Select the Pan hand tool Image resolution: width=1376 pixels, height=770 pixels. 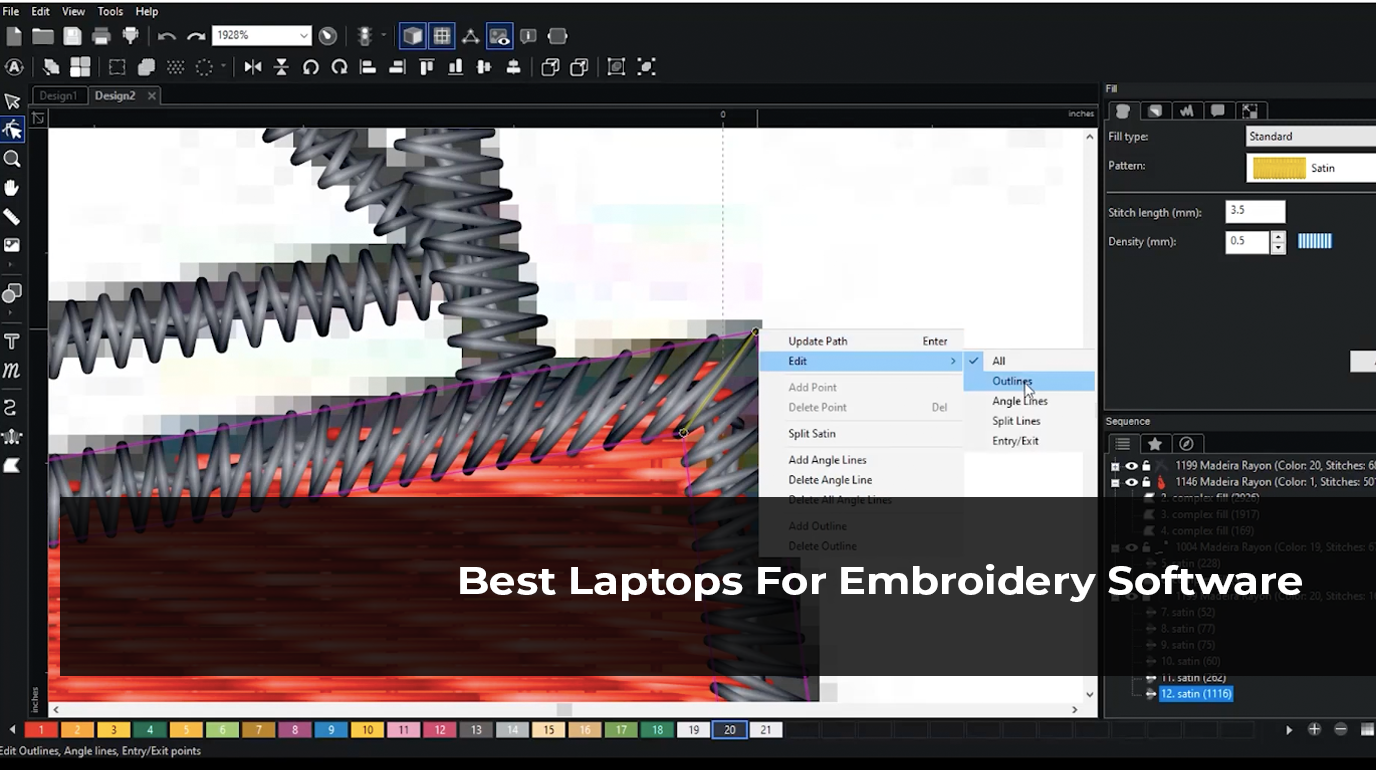12,188
